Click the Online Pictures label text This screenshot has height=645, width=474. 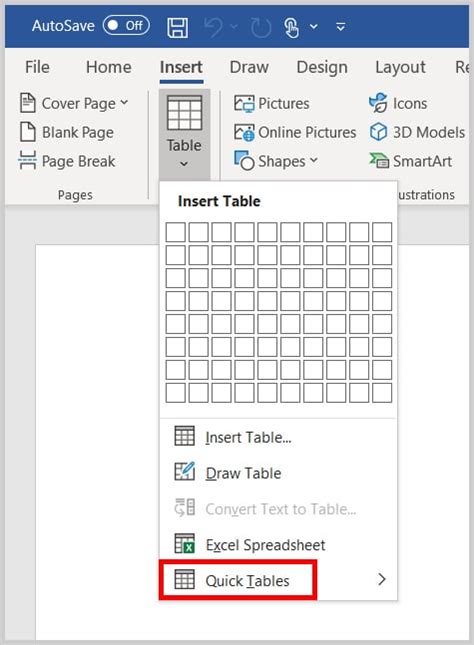(x=307, y=132)
